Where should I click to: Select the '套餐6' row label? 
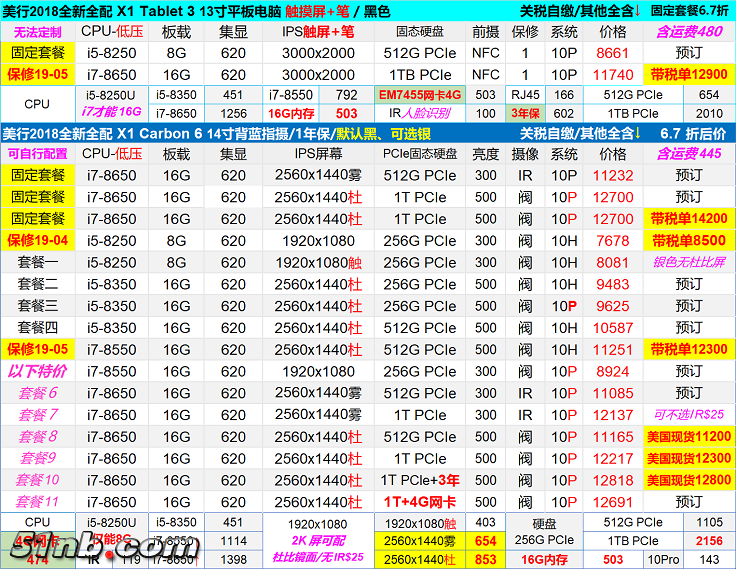pos(38,392)
